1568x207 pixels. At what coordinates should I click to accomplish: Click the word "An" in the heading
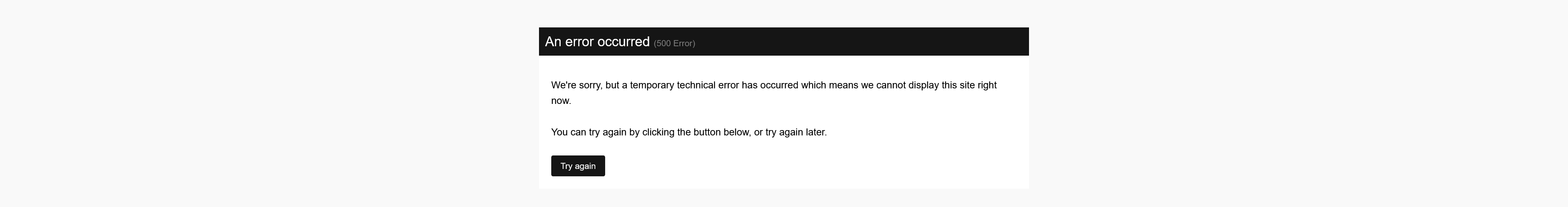coord(553,41)
